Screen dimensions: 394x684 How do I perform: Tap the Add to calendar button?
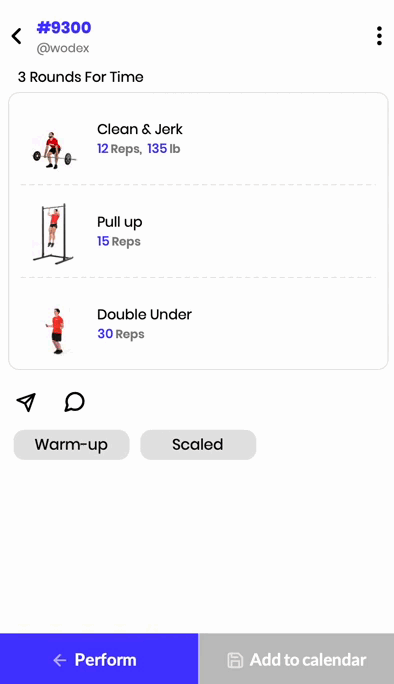(296, 659)
